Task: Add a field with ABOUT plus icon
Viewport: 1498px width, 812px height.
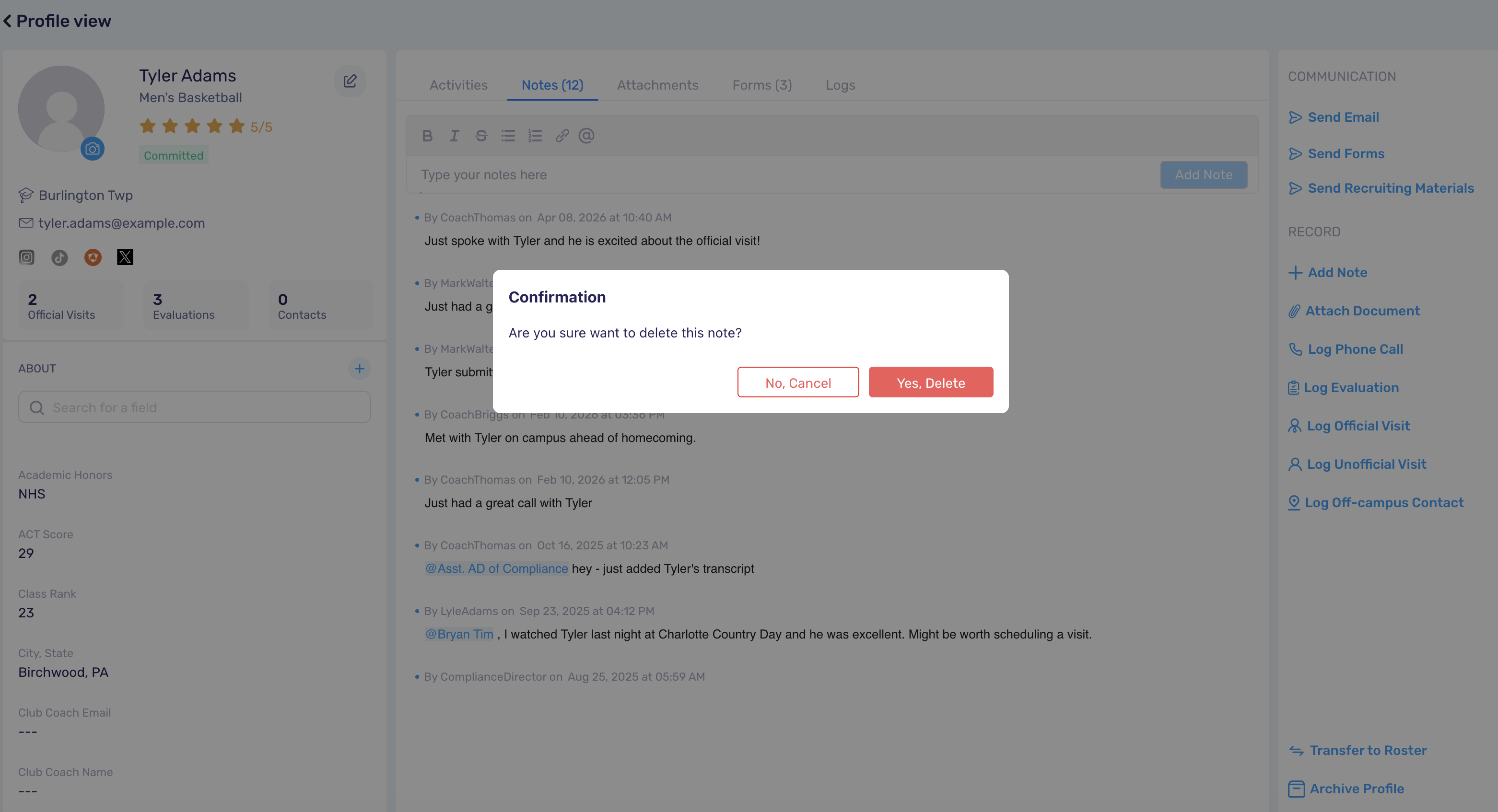Action: (x=359, y=369)
